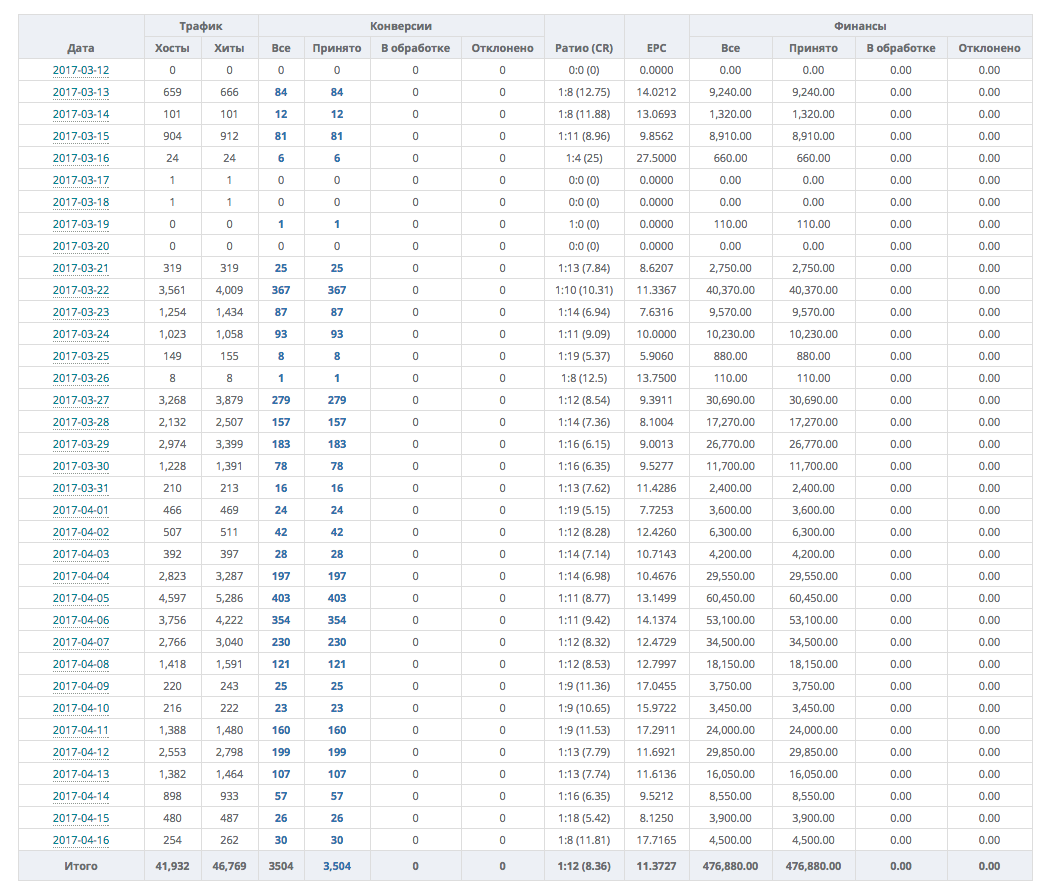Click the Финансы group header

[x=860, y=26]
